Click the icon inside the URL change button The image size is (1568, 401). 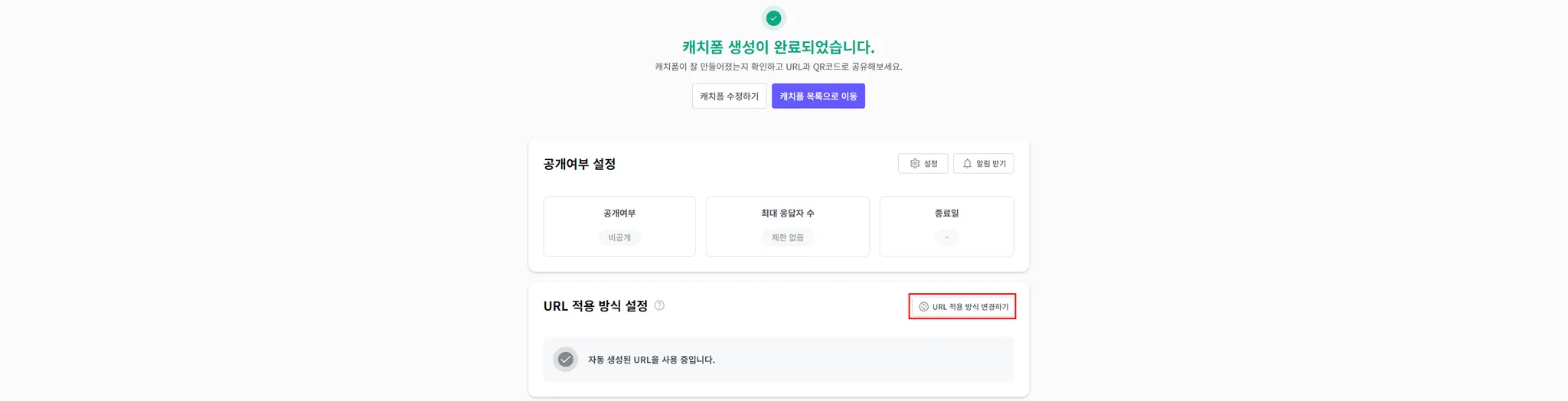[x=923, y=307]
